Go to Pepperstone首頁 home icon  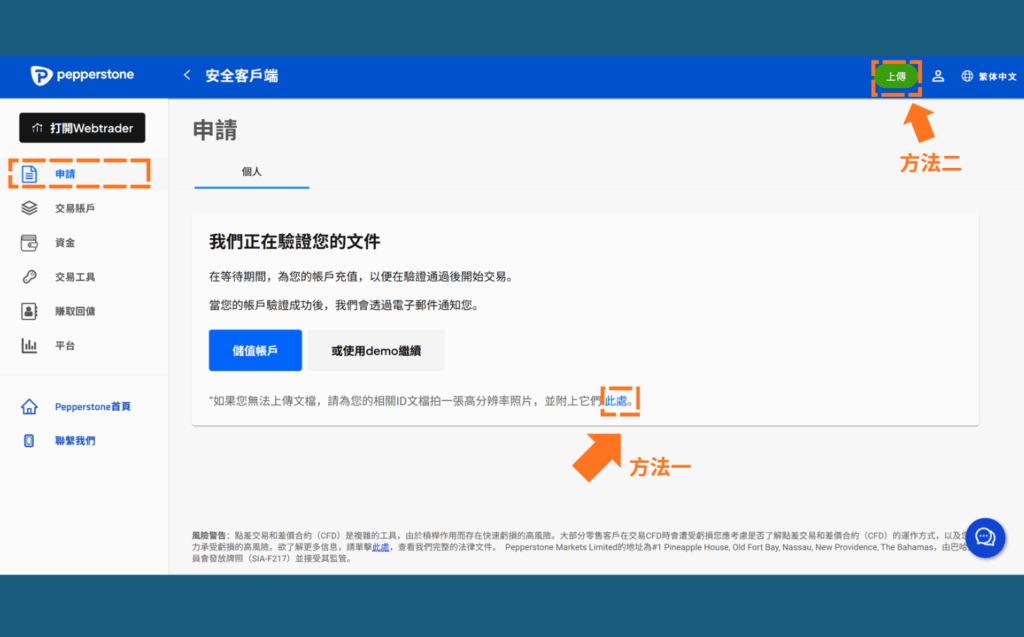[30, 407]
